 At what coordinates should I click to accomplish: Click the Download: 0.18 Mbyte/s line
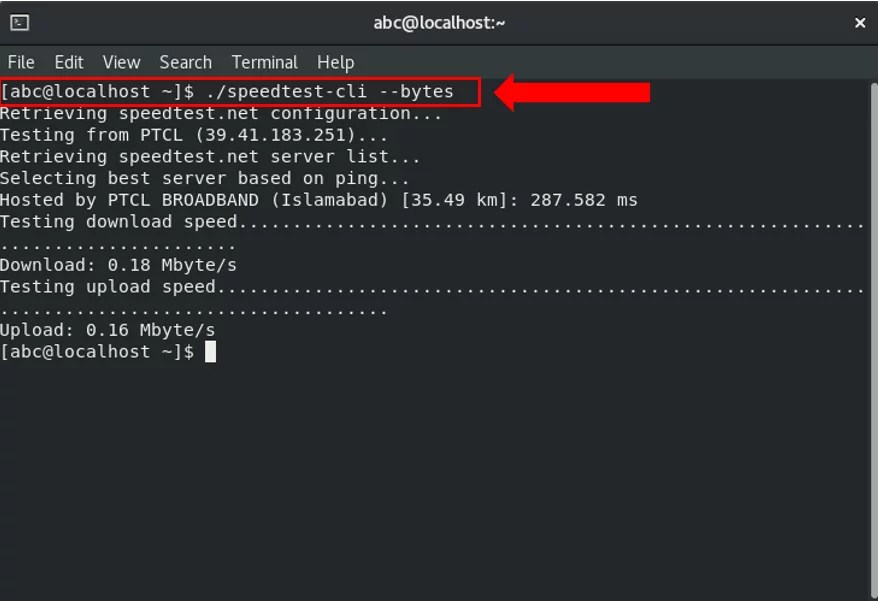pyautogui.click(x=118, y=265)
